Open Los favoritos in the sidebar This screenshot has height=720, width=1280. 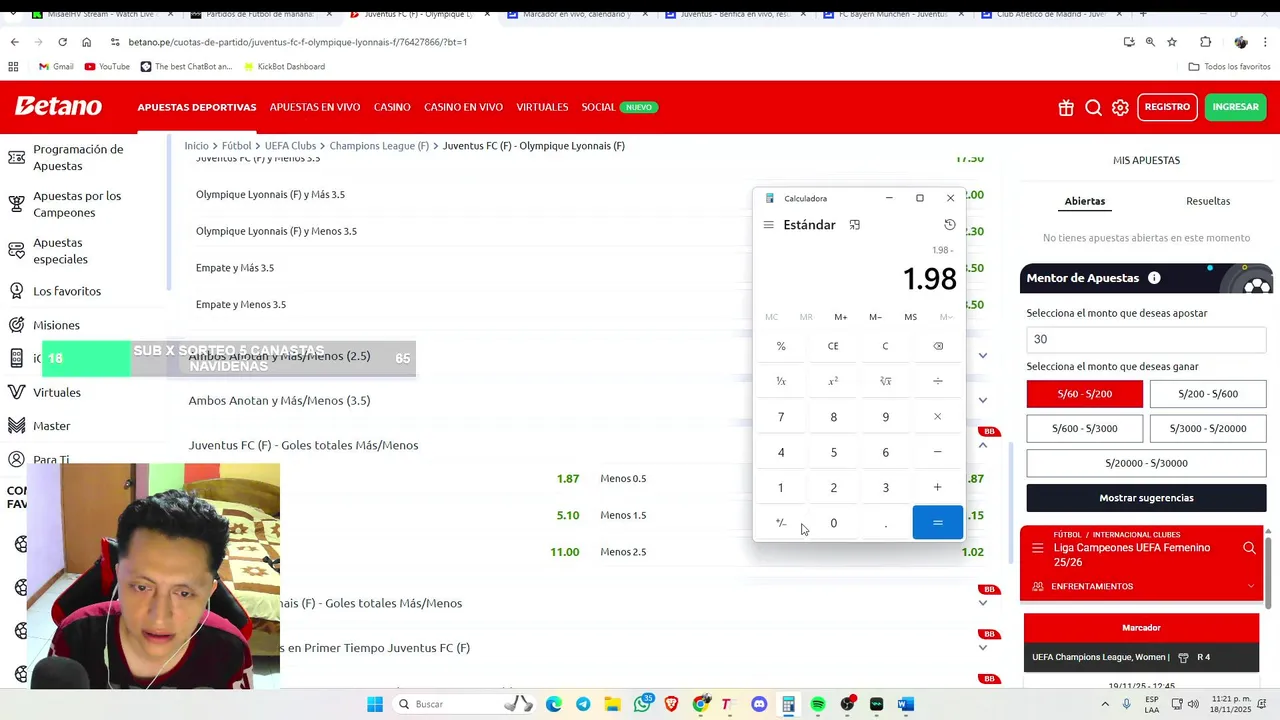click(x=67, y=291)
